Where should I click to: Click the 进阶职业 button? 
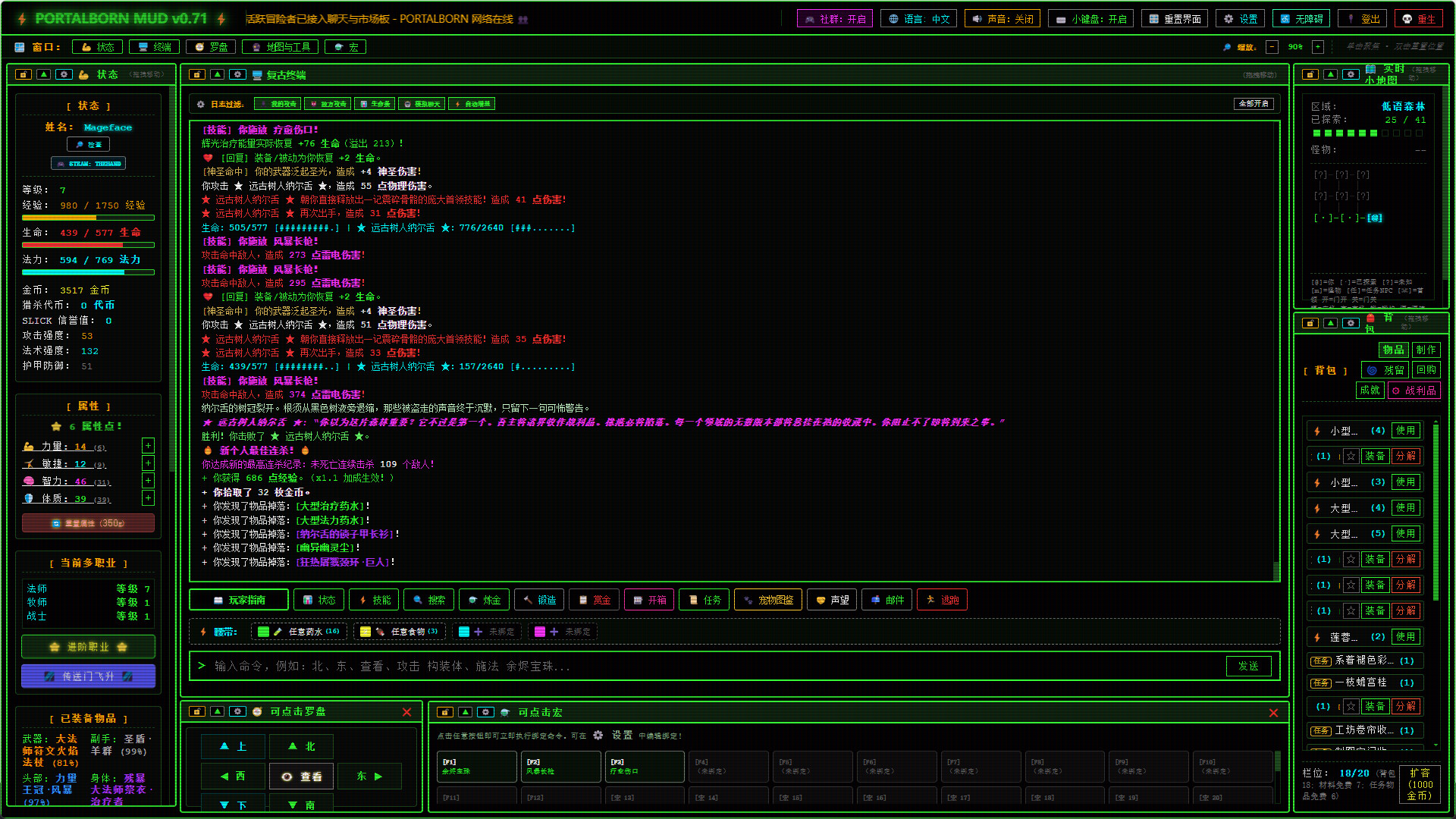pyautogui.click(x=88, y=647)
